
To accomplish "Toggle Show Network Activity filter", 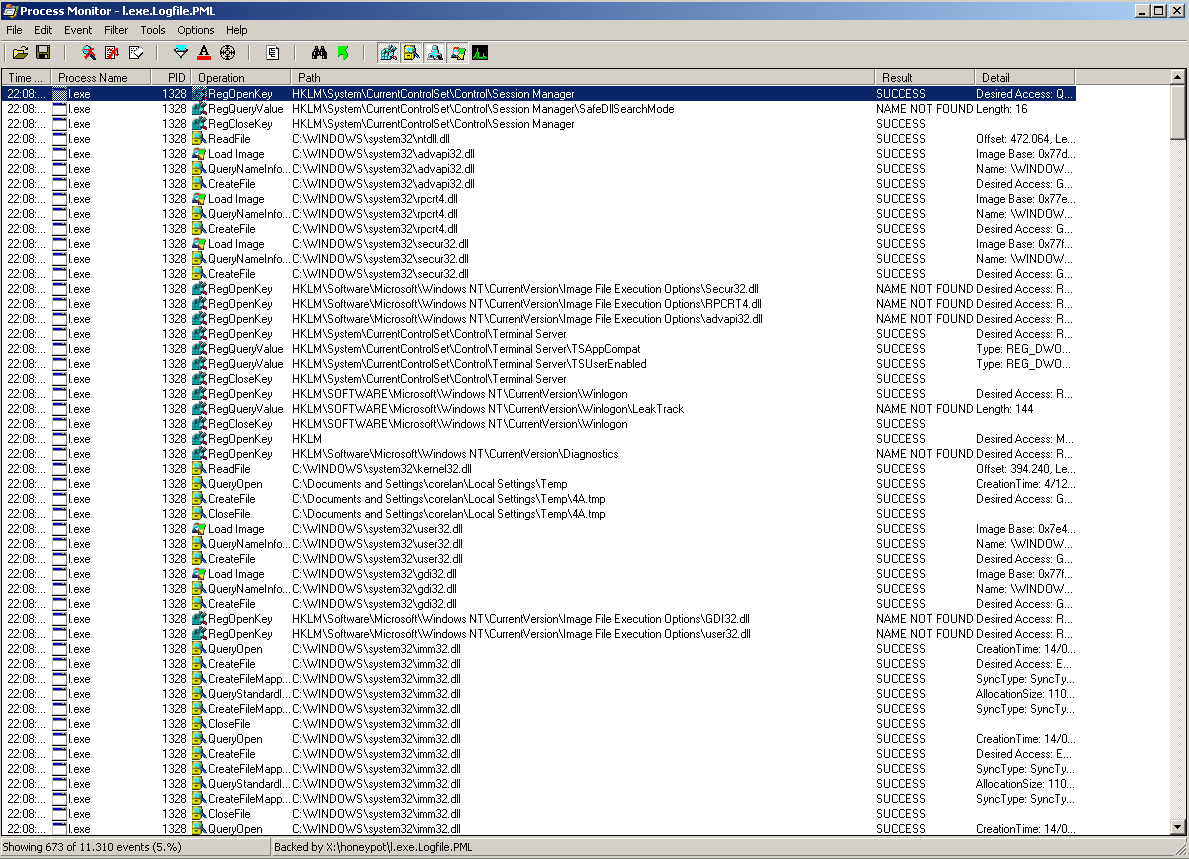I will (435, 52).
